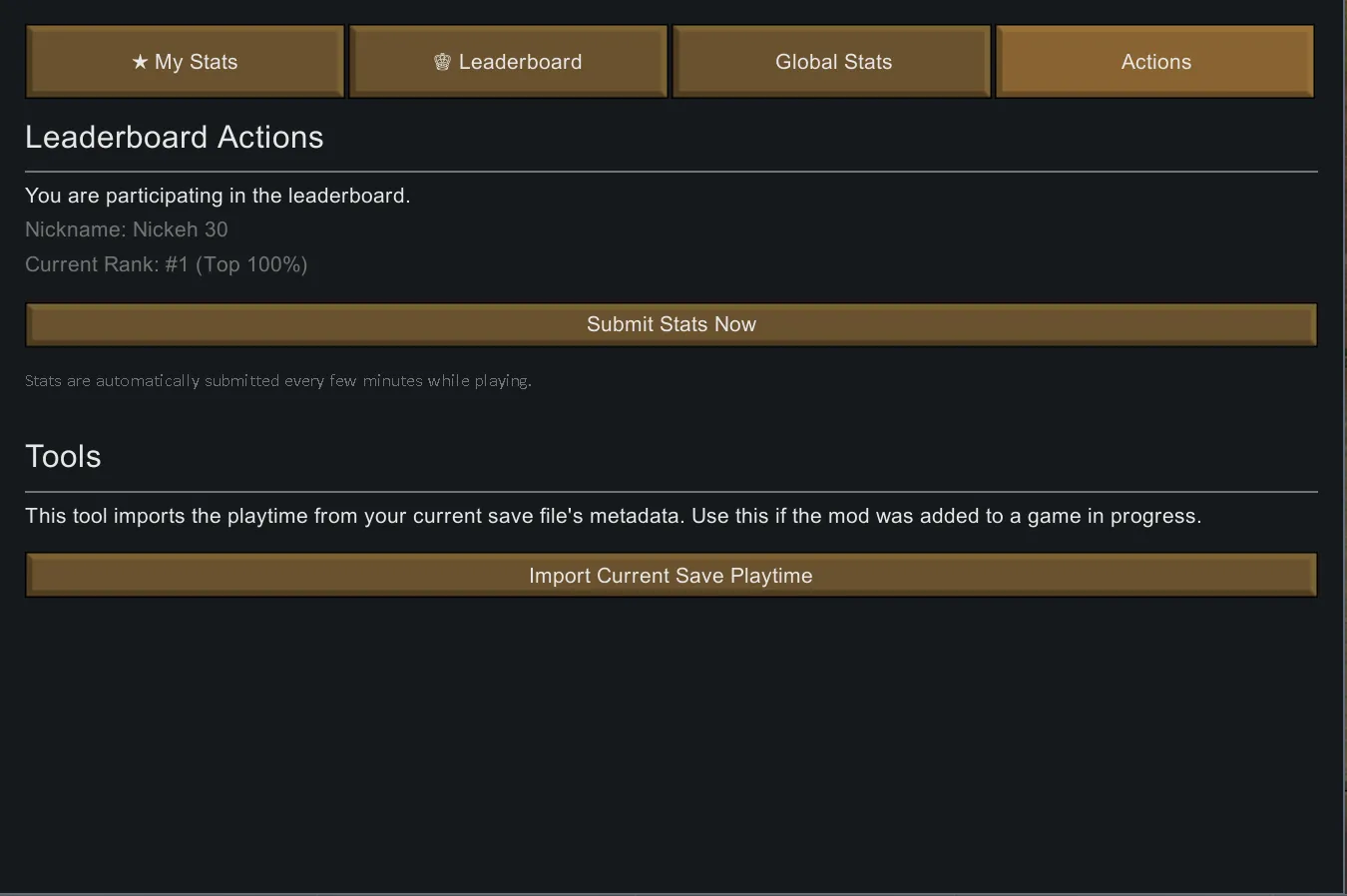Screen dimensions: 1347x896
Task: Click the crown icon on Leaderboard tab
Action: (442, 62)
